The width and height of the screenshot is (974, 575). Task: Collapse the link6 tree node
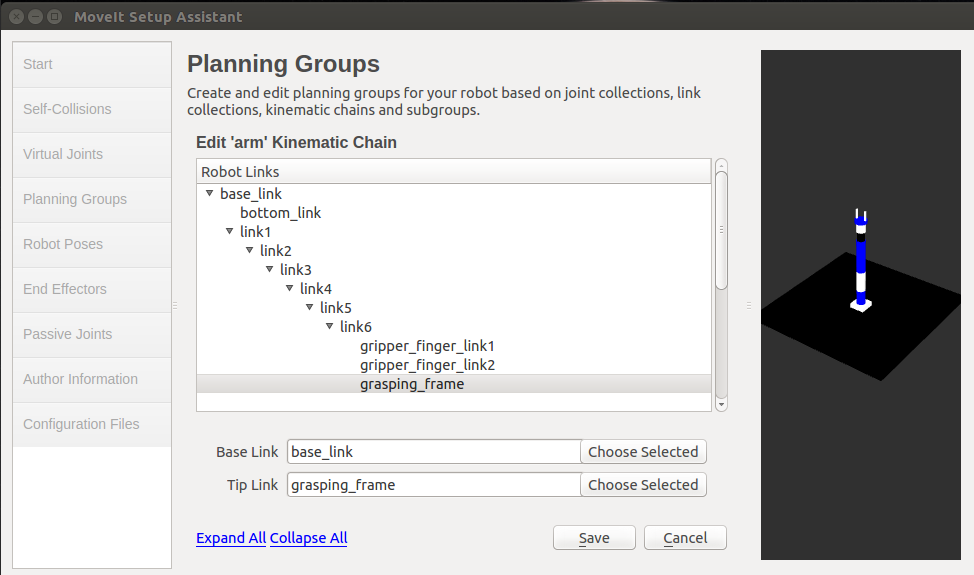(329, 327)
